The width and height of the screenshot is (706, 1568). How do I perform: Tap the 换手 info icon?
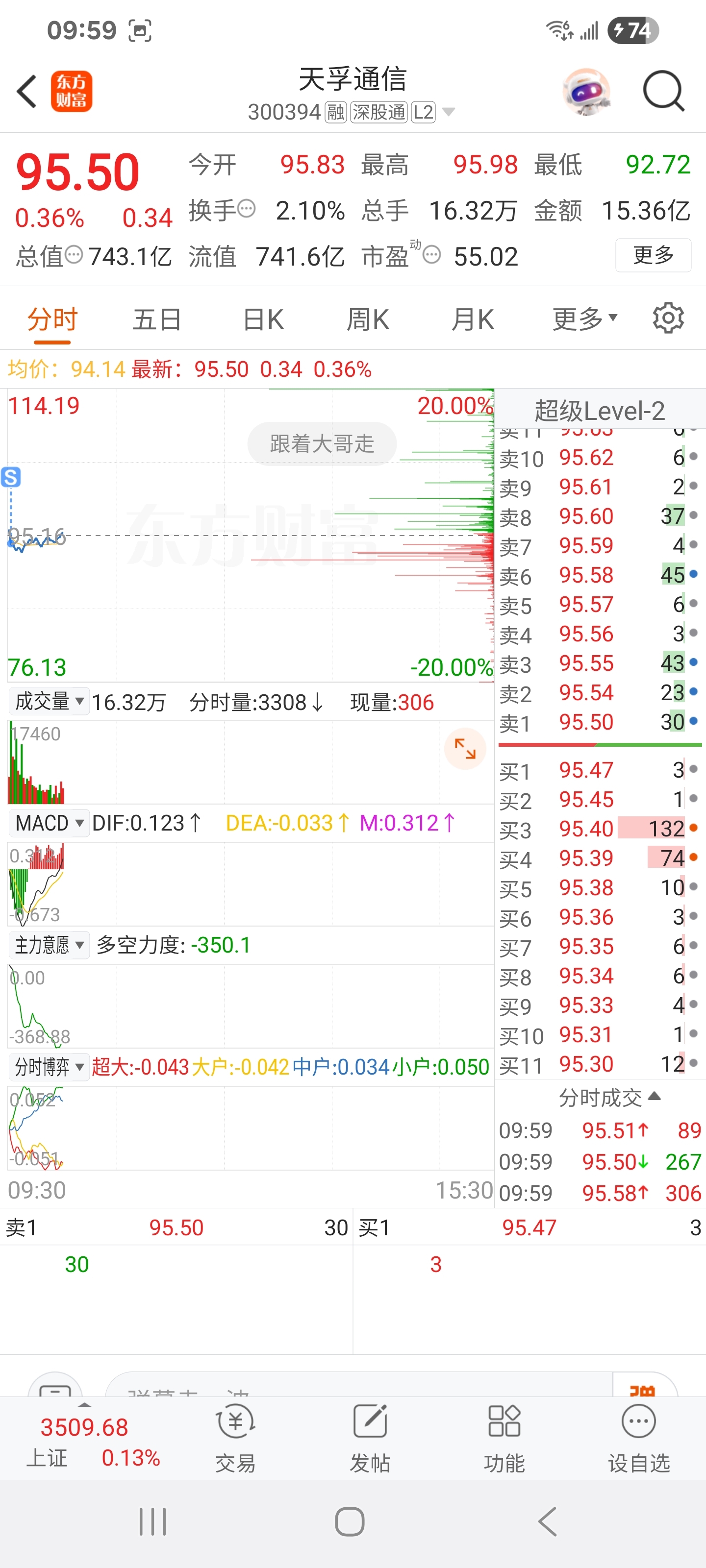tap(246, 209)
